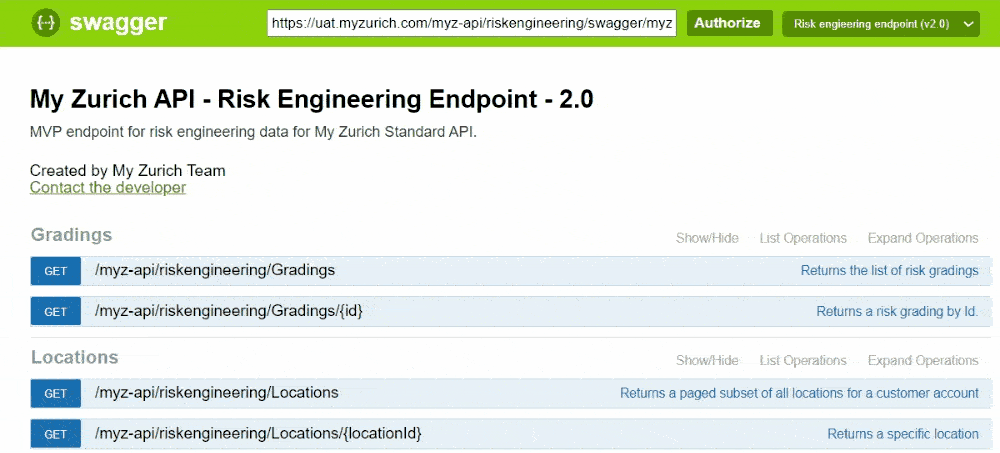Toggle Show/Hide for Gradings
1000x453 pixels.
(707, 238)
